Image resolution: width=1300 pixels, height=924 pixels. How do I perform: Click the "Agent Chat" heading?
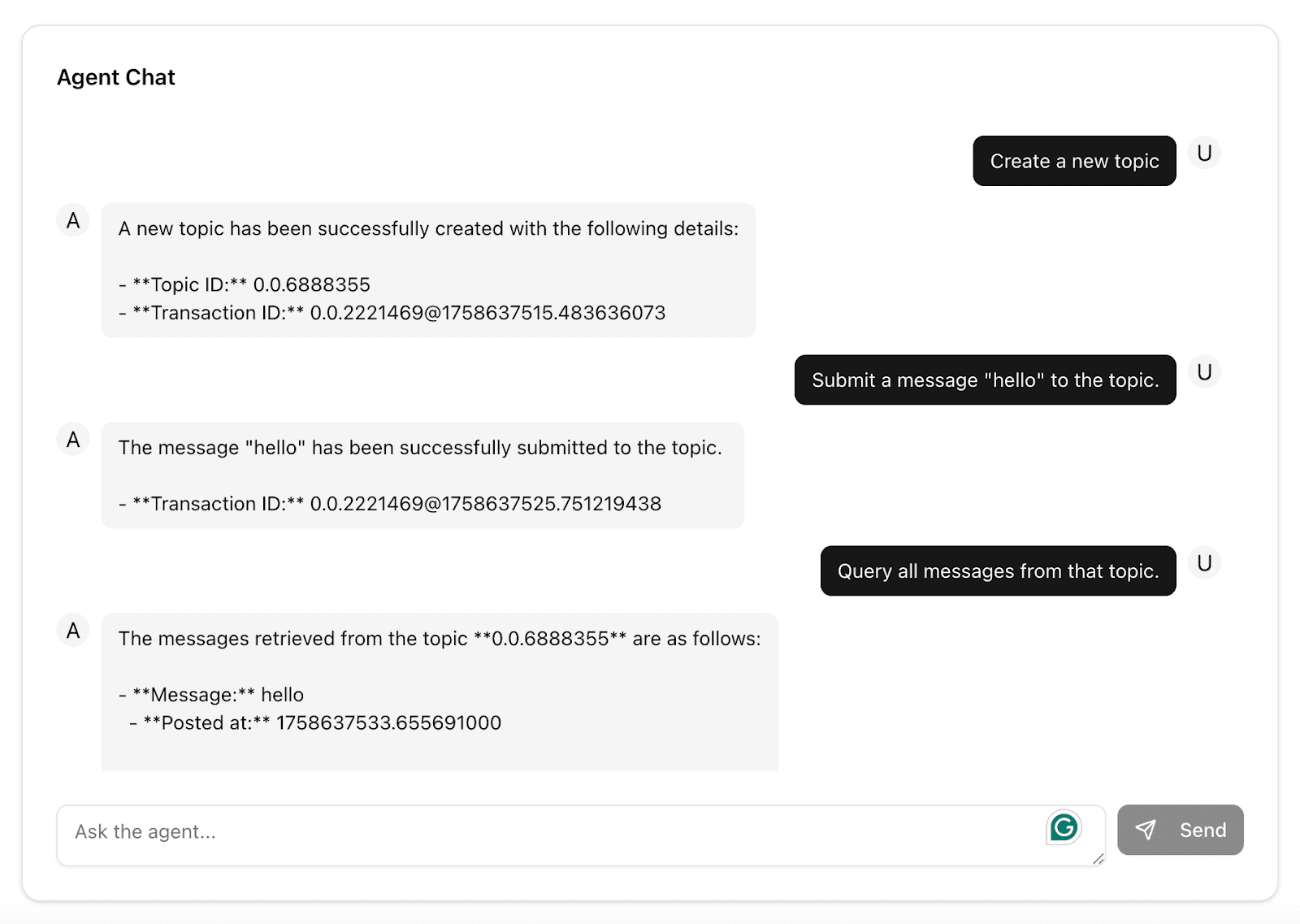(116, 77)
